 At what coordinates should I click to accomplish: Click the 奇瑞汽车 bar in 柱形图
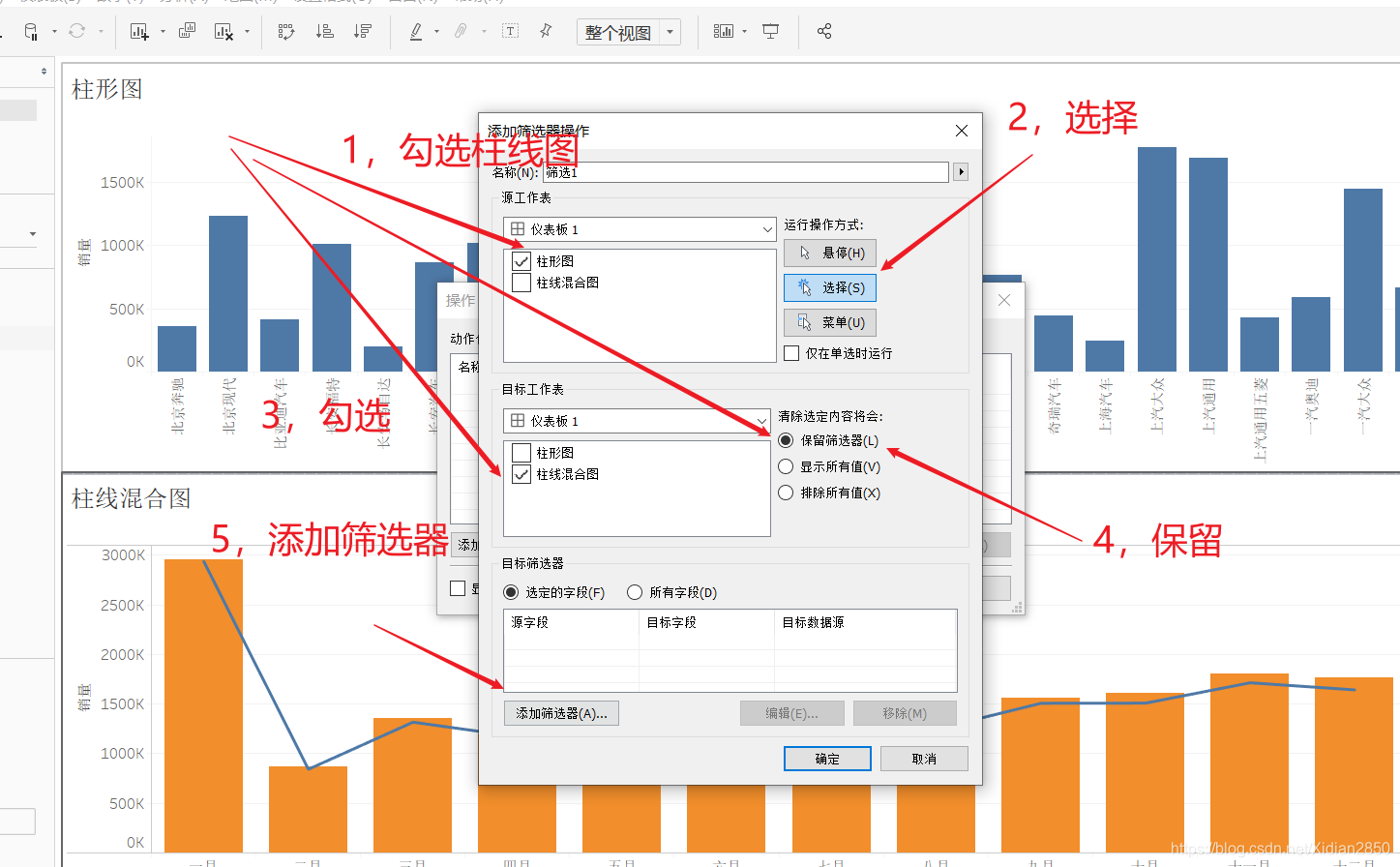pyautogui.click(x=1054, y=344)
